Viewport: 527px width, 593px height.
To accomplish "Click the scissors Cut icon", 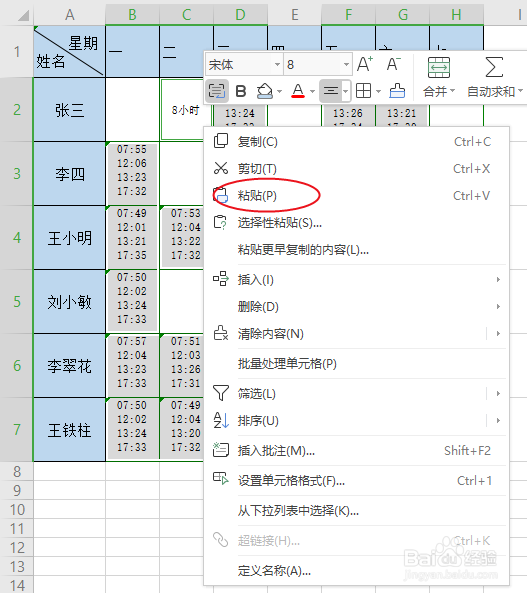I will [x=221, y=168].
